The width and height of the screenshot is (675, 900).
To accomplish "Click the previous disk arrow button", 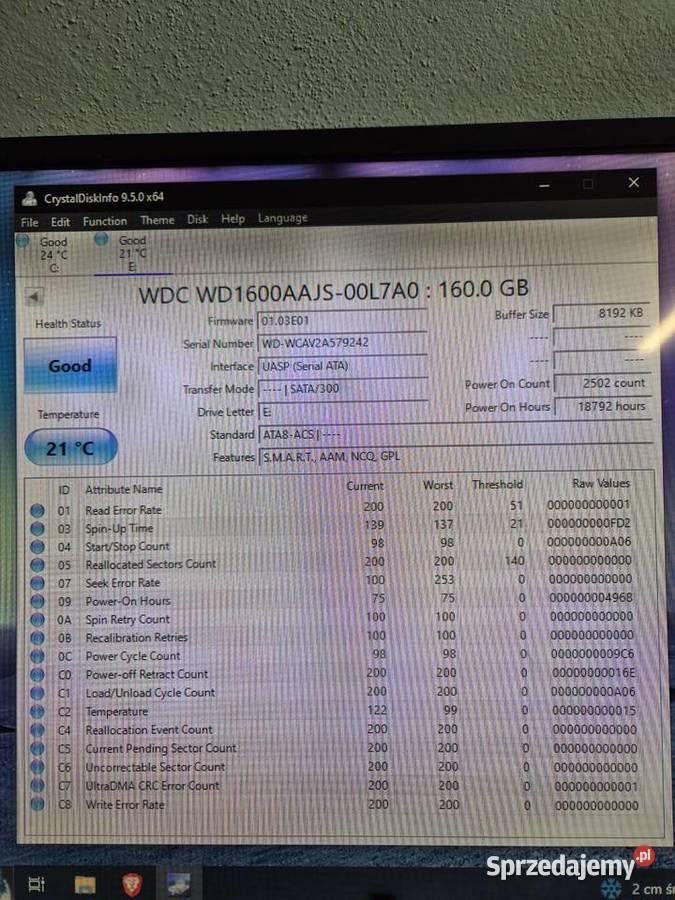I will click(34, 297).
